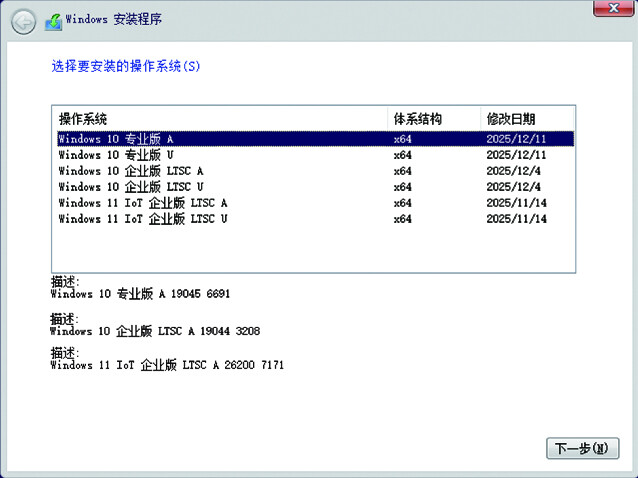Viewport: 638px width, 478px height.
Task: Click description text ending in 19045 6691
Action: tap(145, 294)
